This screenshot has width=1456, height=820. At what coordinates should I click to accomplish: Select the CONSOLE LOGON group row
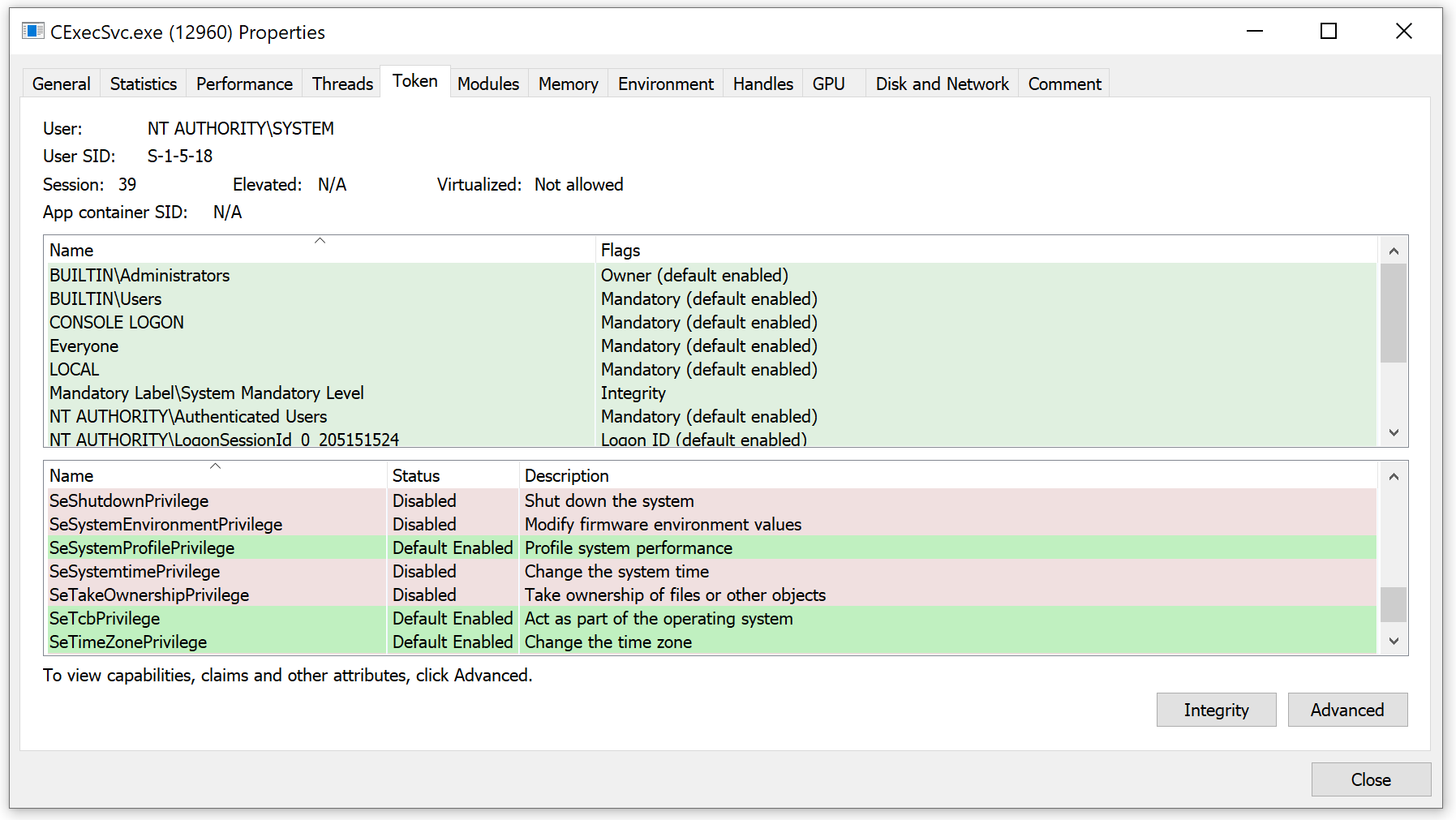pos(711,322)
